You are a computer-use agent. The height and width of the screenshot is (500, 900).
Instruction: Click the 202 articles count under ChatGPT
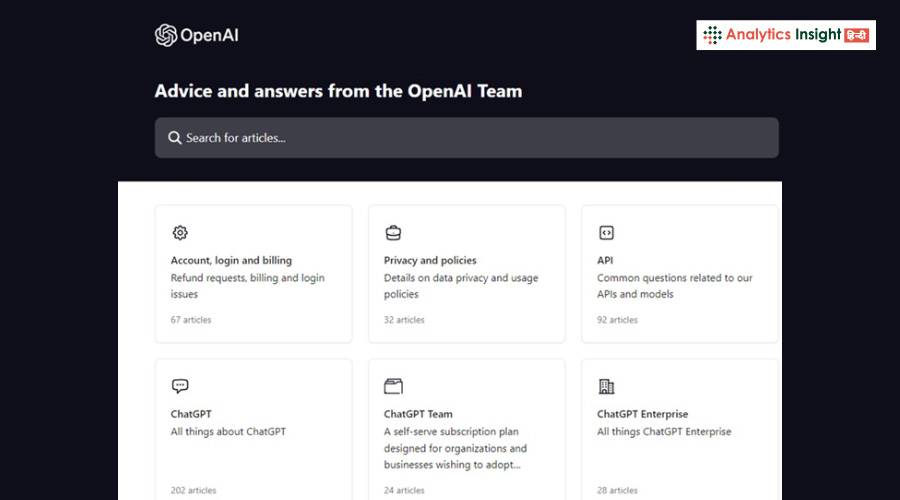tap(193, 491)
